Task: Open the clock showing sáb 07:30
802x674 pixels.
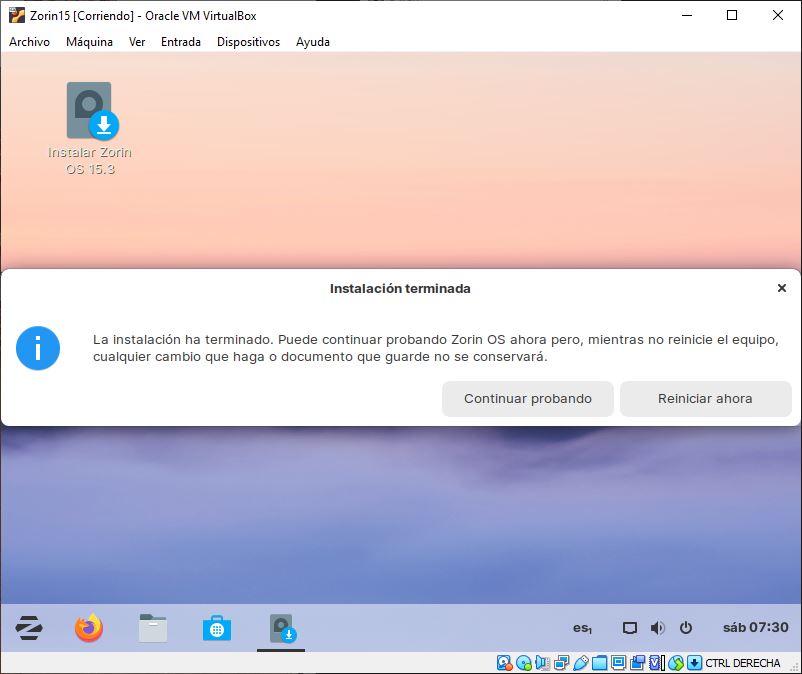Action: click(755, 628)
